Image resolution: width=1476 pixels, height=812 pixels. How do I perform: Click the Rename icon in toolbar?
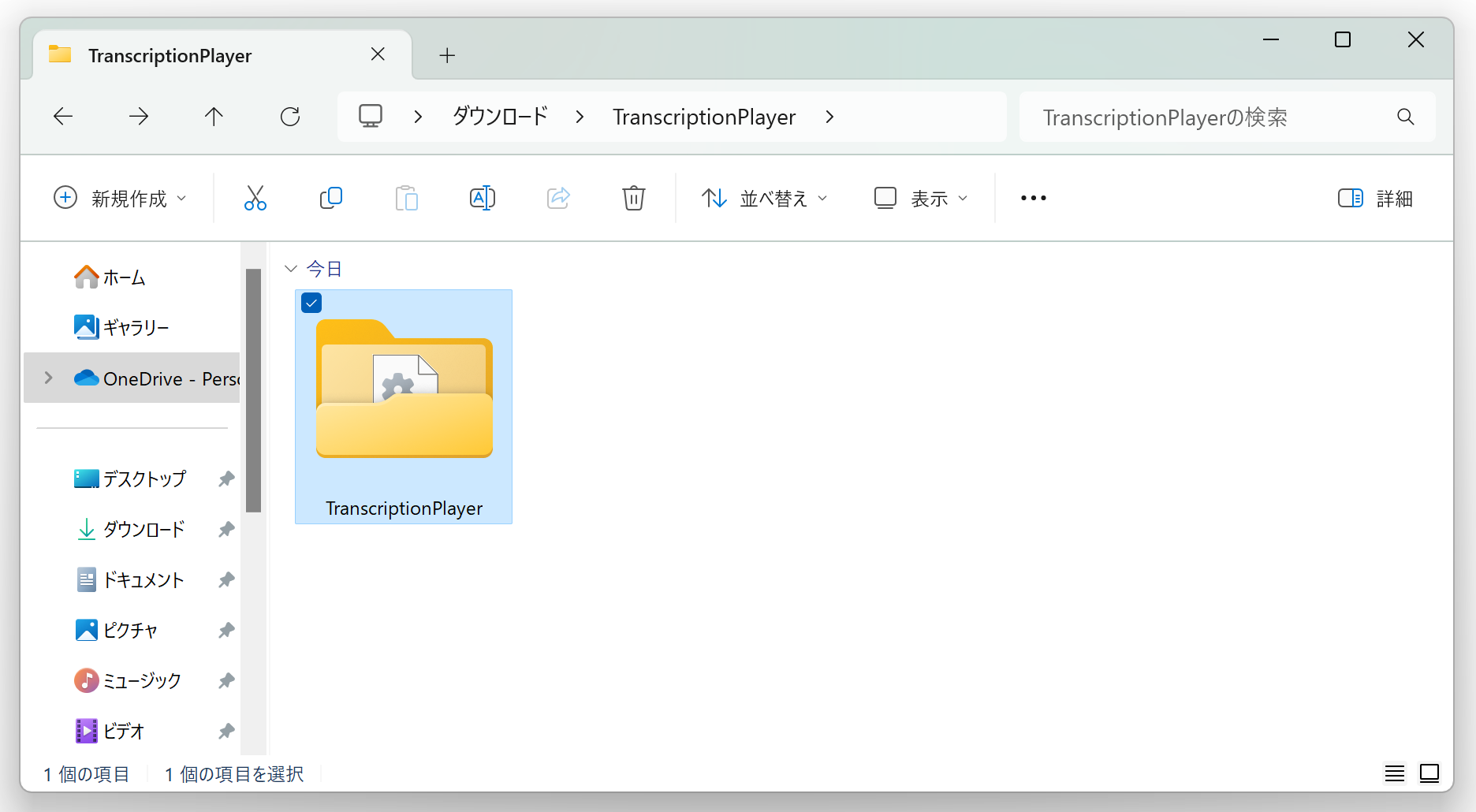(482, 198)
